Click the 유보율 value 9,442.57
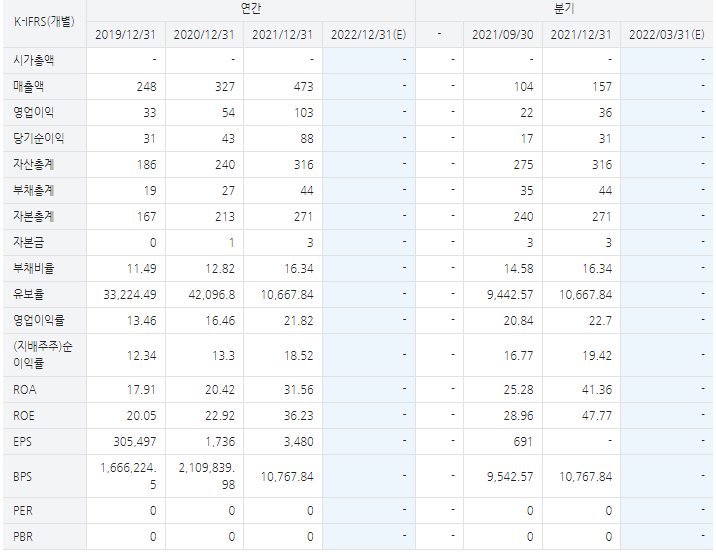The height and width of the screenshot is (552, 716). pos(510,295)
